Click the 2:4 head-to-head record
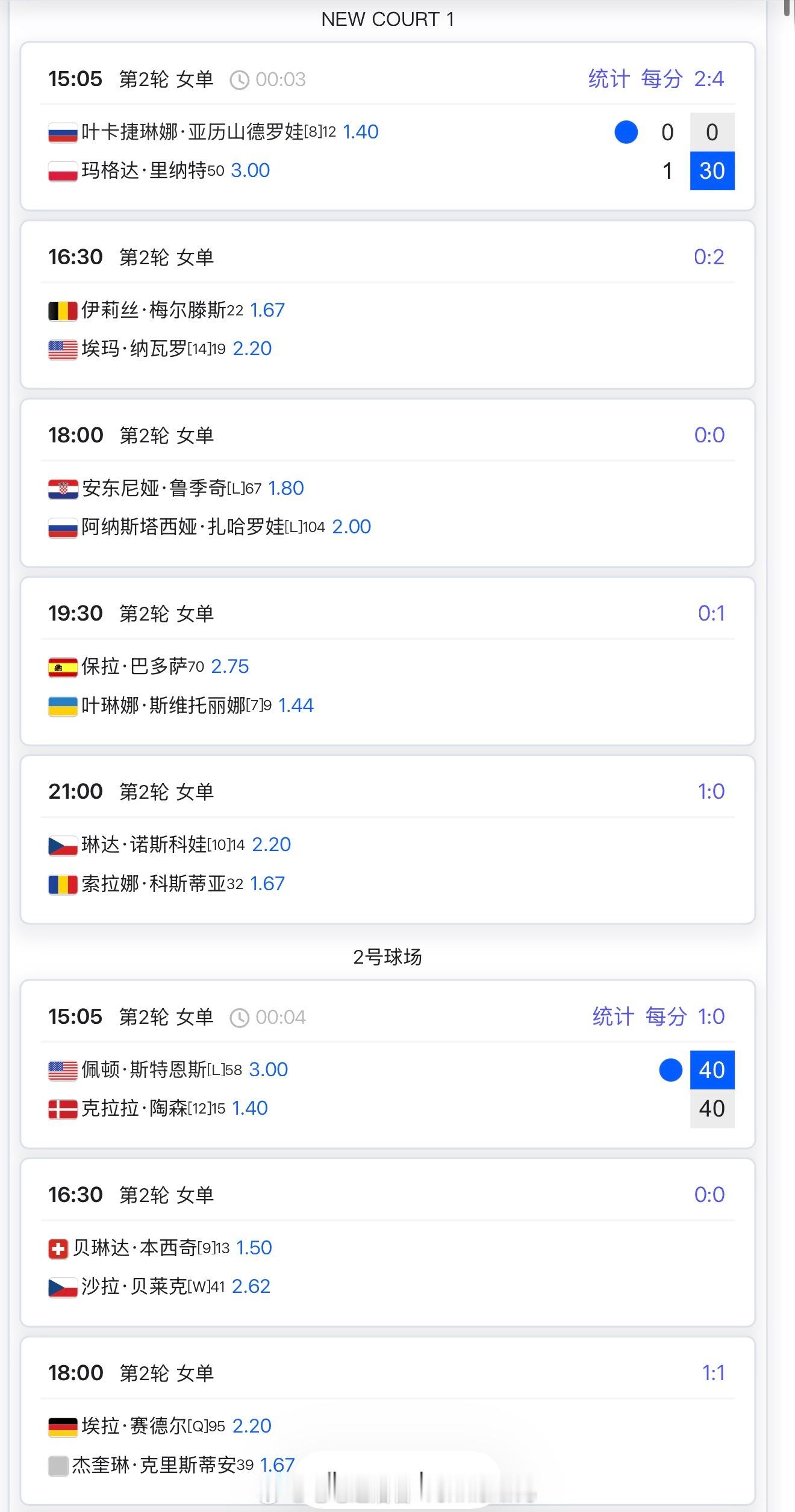This screenshot has width=795, height=1512. tap(709, 79)
